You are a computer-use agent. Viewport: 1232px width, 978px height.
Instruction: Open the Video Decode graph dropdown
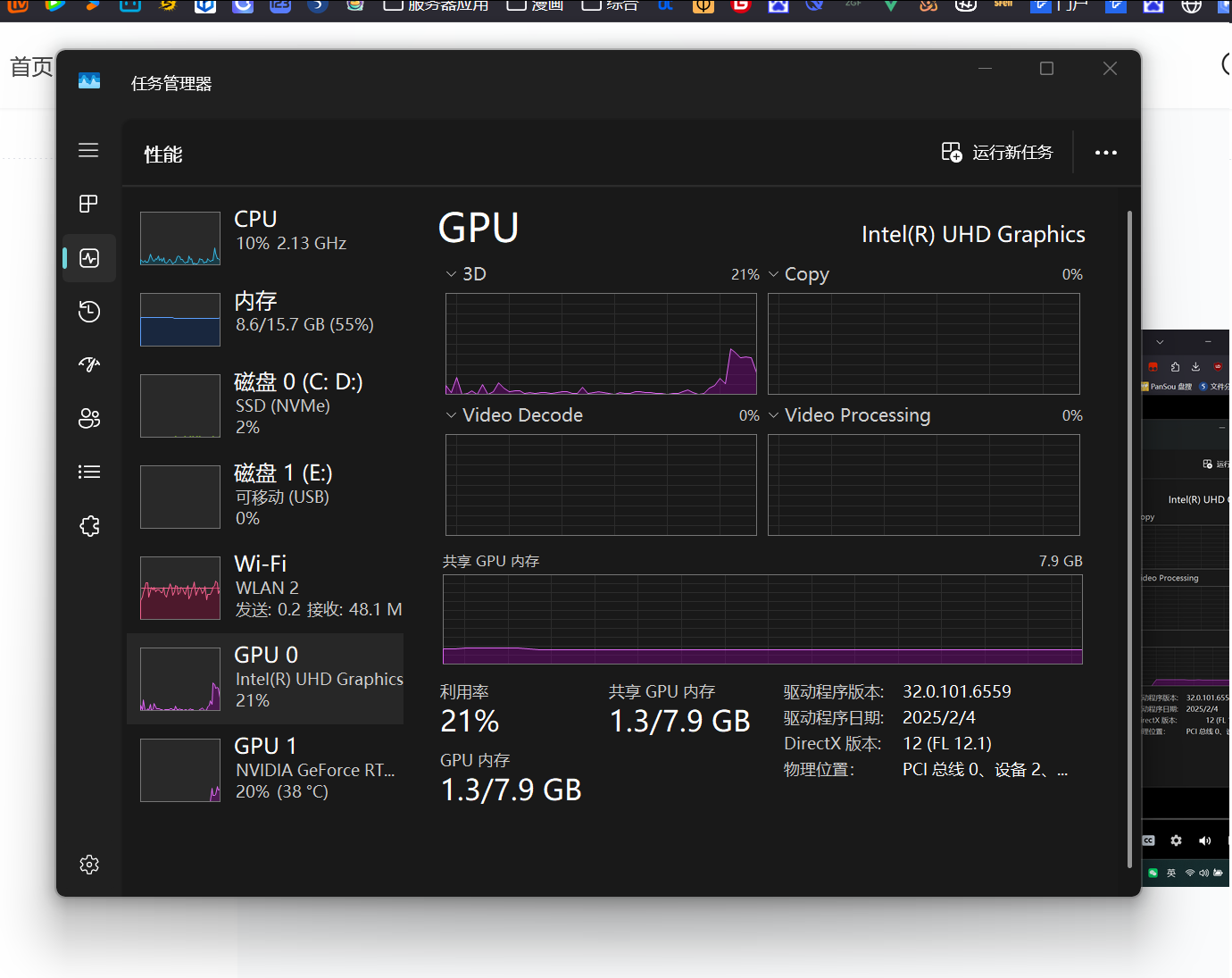tap(451, 415)
